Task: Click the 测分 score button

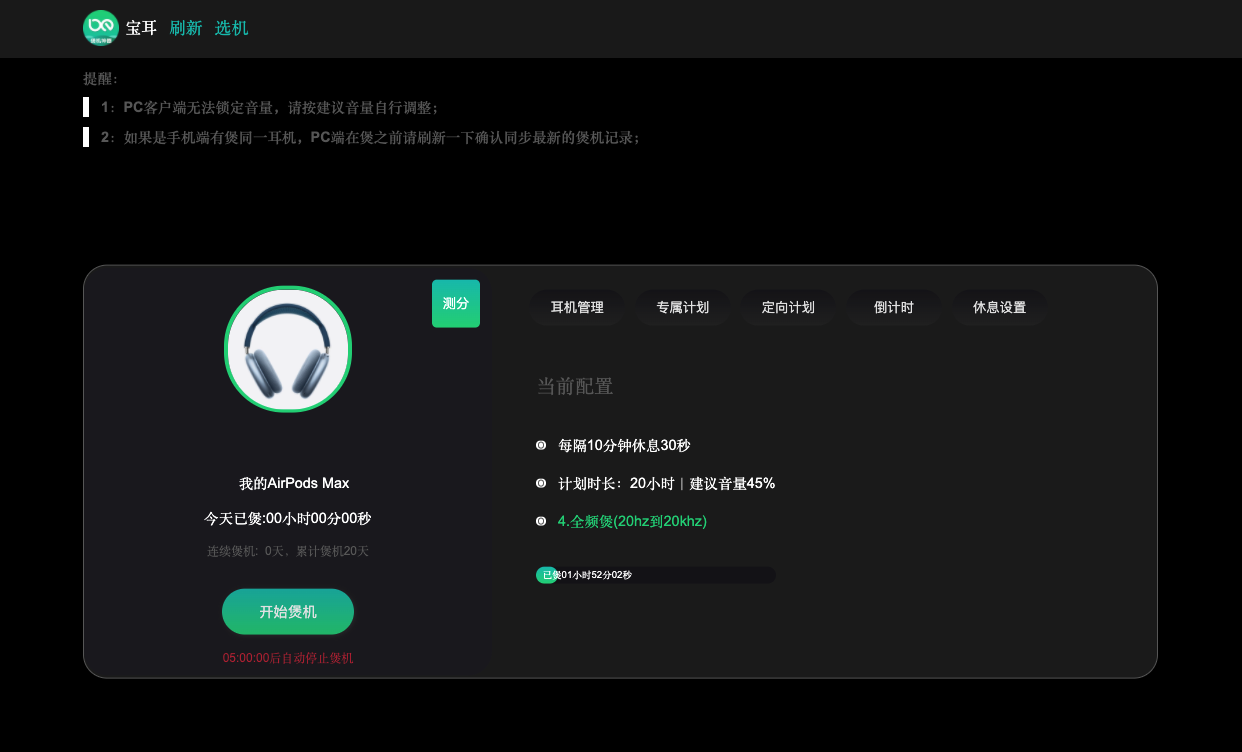Action: 456,303
